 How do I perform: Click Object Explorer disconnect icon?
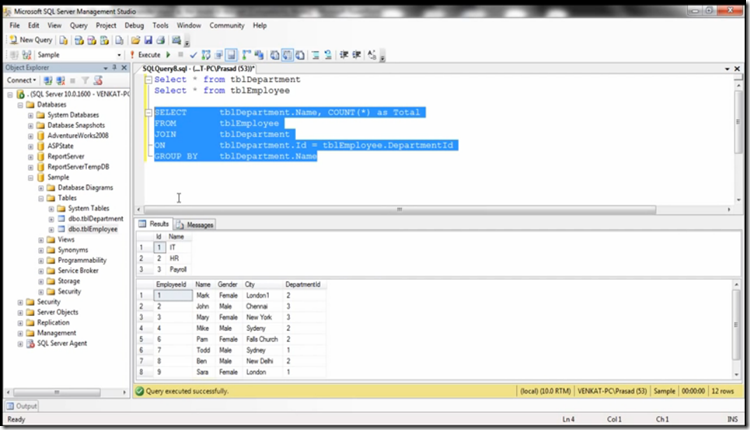(x=60, y=80)
